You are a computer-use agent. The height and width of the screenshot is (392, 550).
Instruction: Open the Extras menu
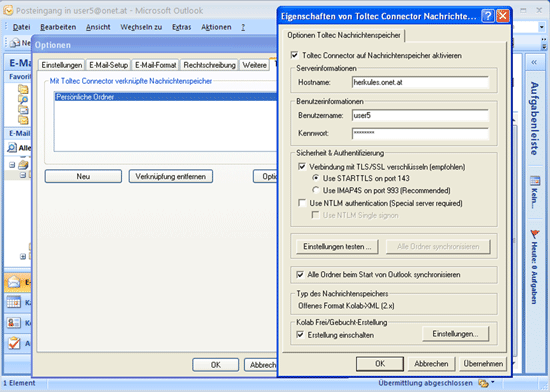[181, 27]
